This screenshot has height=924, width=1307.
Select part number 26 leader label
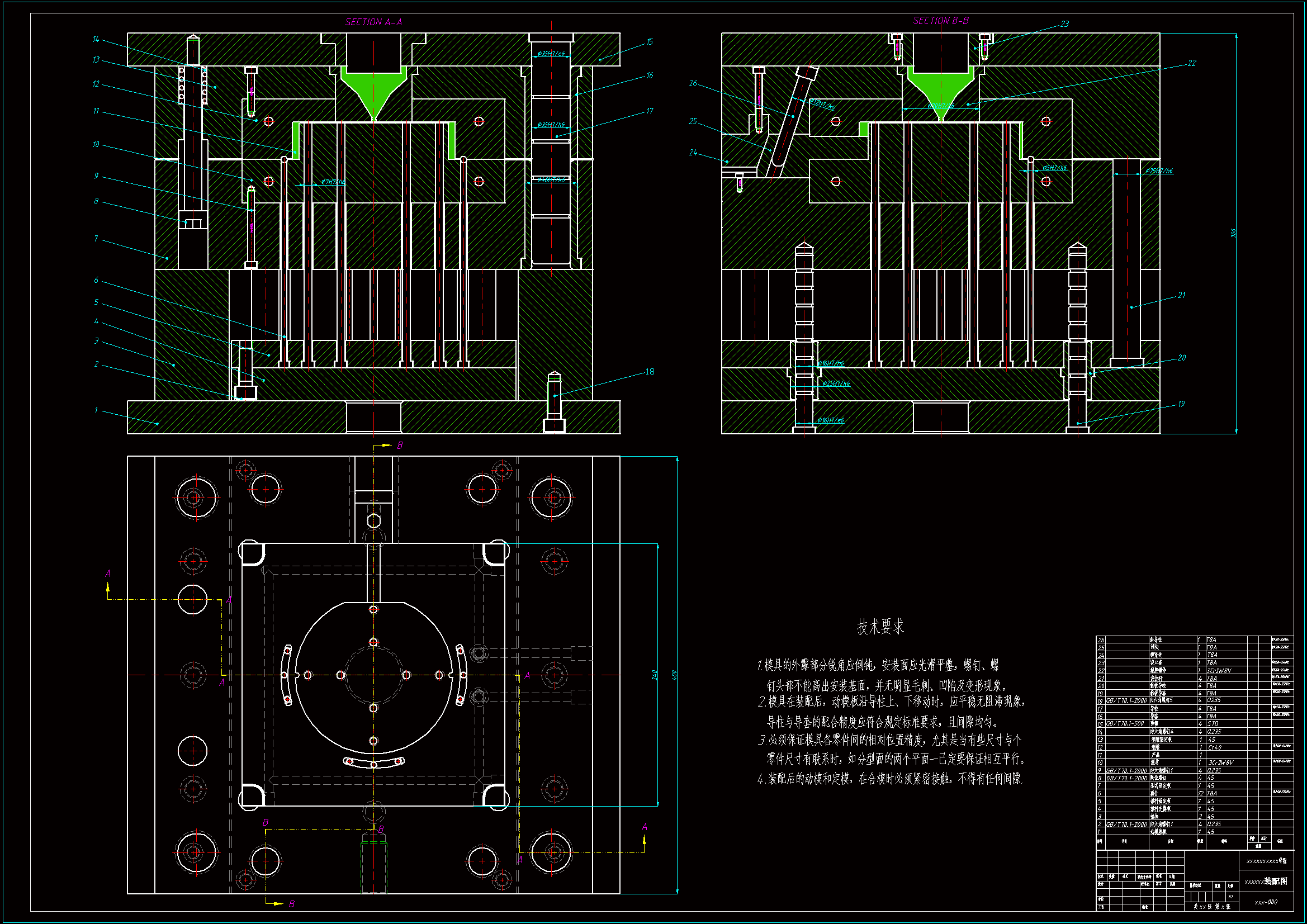coord(693,84)
